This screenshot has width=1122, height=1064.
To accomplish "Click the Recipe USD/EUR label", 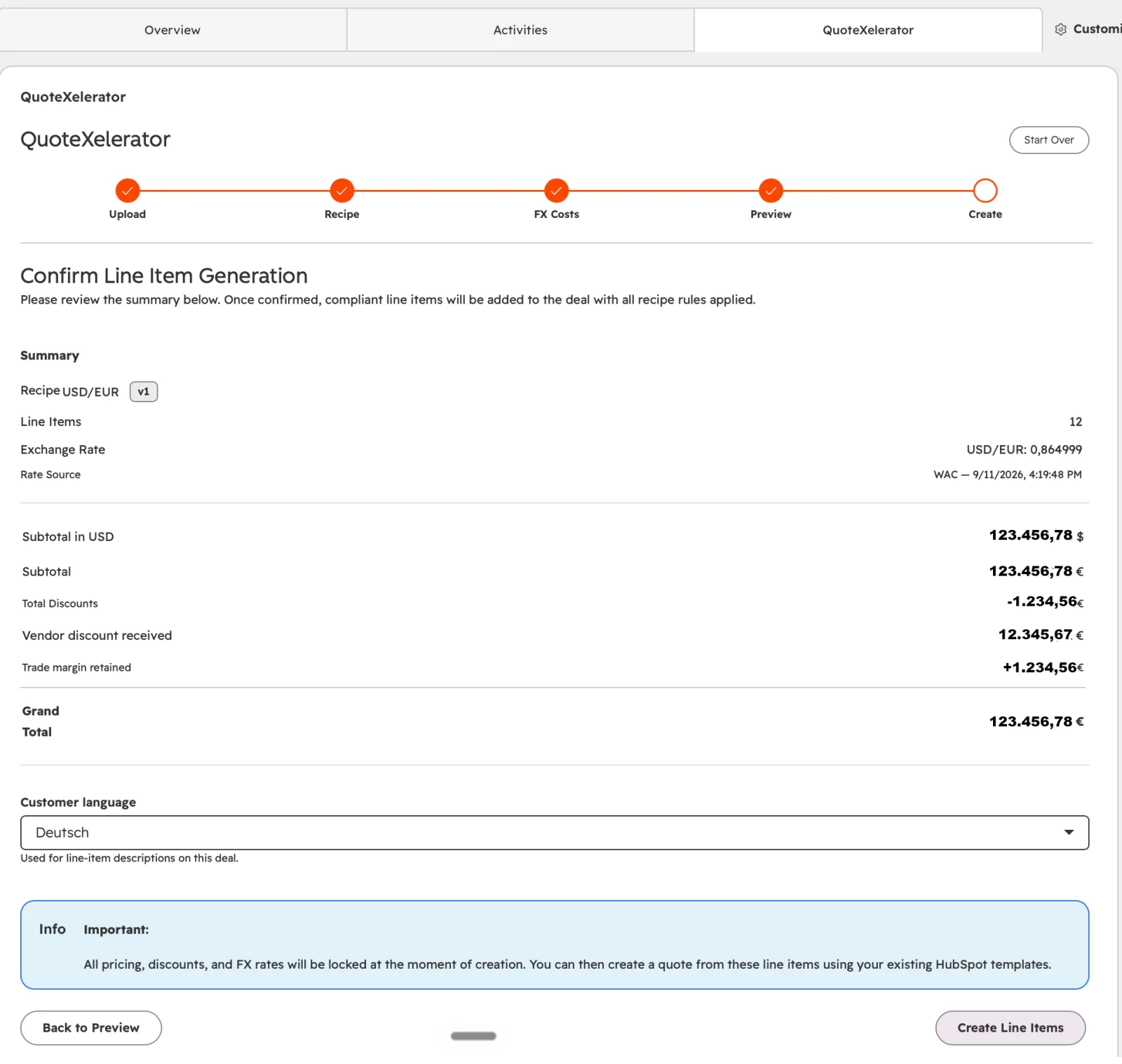I will click(x=69, y=391).
